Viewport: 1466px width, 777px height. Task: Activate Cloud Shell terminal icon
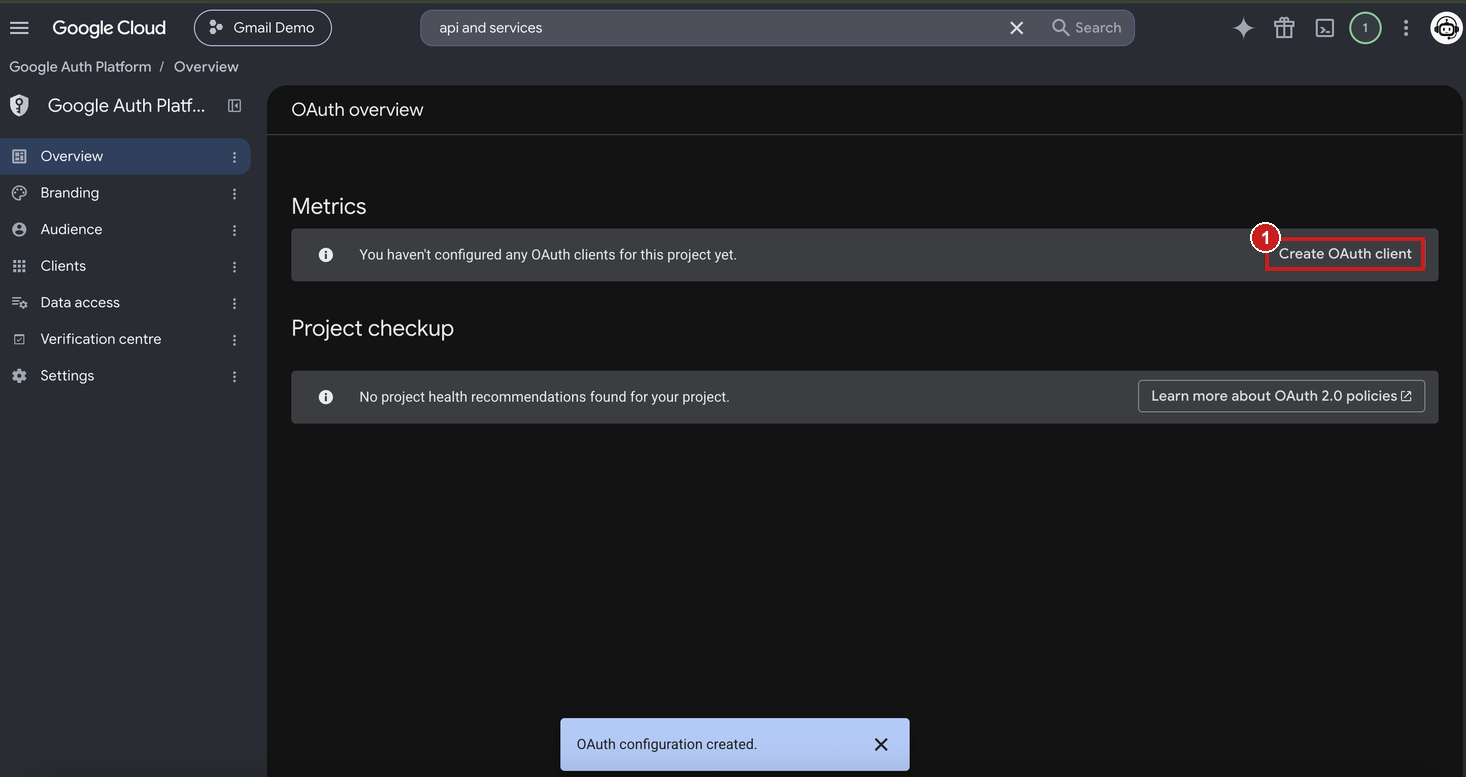click(1325, 28)
